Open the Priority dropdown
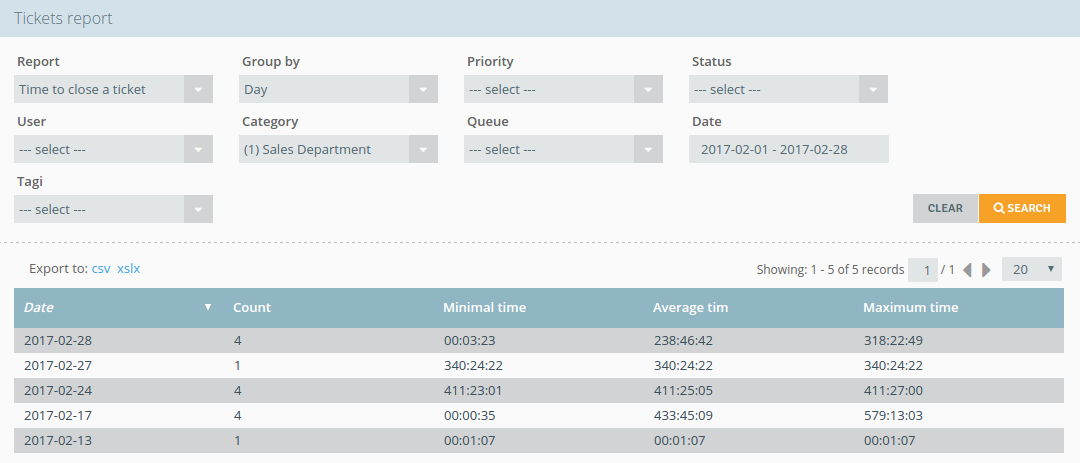 click(563, 90)
